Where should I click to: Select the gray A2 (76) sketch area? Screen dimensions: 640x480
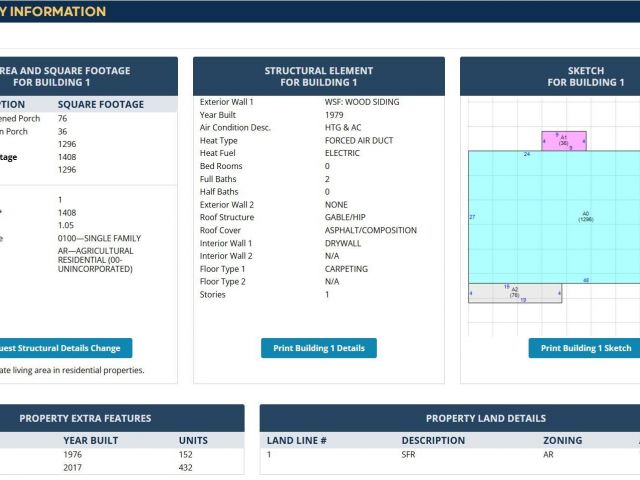pyautogui.click(x=515, y=293)
